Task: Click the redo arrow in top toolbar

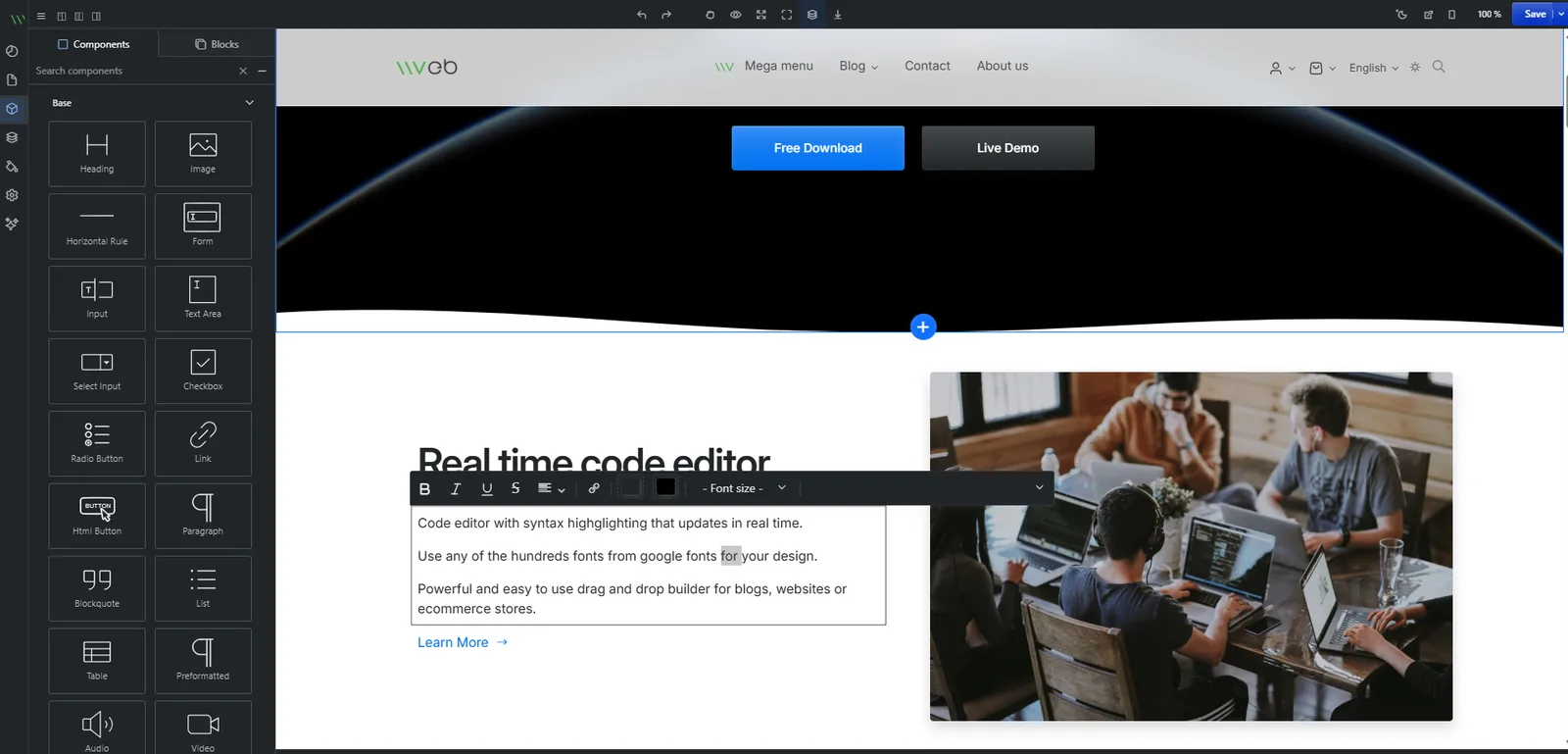Action: [x=666, y=15]
